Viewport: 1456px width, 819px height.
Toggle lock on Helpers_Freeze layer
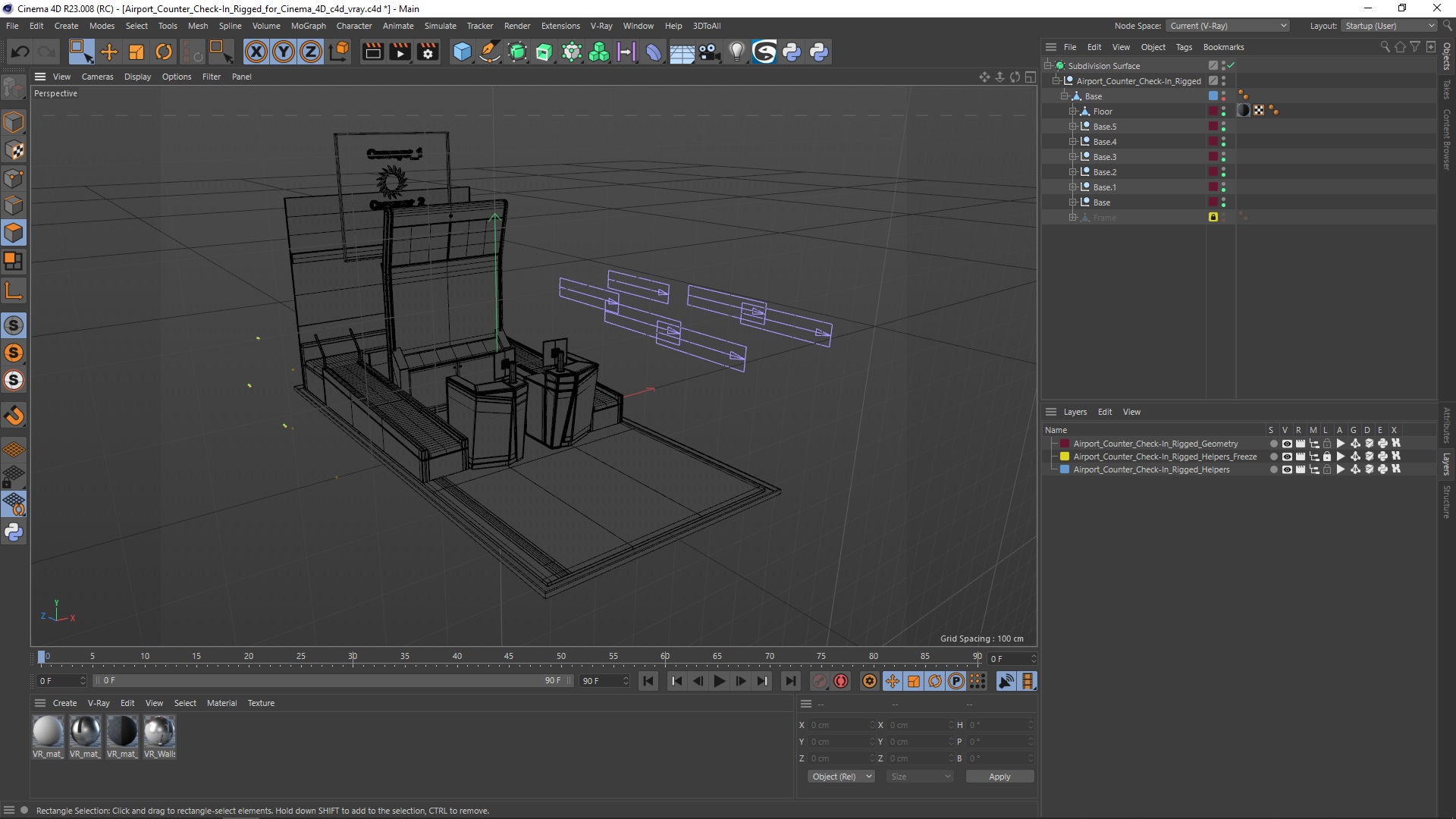[1327, 457]
